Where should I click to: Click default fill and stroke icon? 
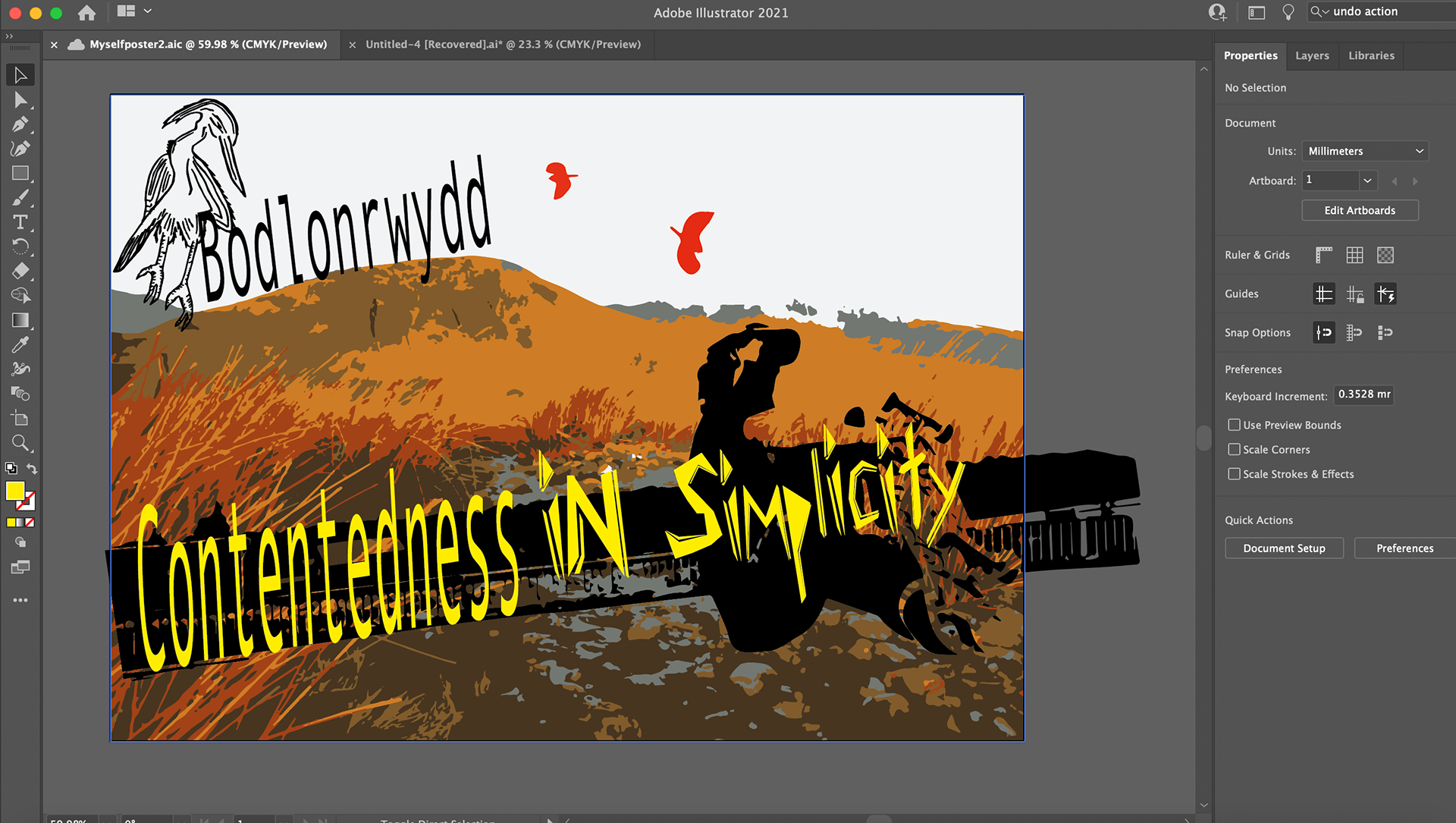click(11, 468)
